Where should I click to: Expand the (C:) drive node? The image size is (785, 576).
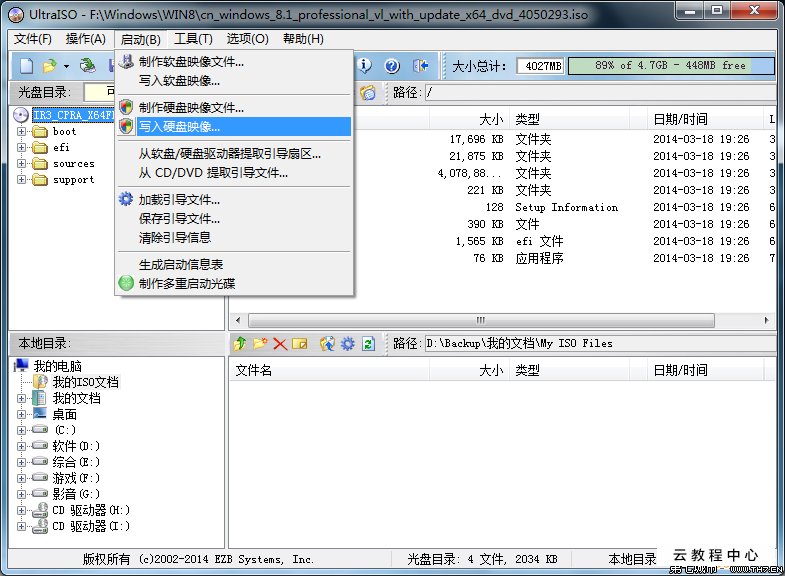(21, 430)
